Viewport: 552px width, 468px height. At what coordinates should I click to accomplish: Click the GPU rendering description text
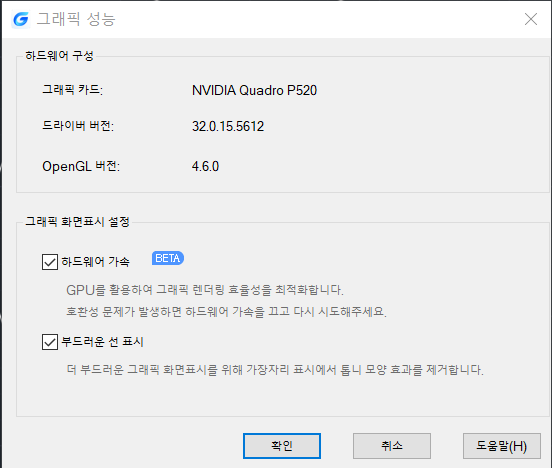[205, 290]
